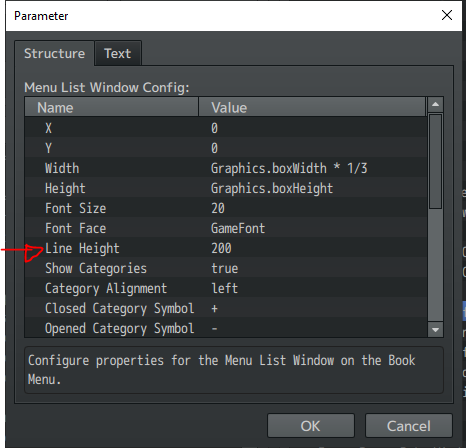Click the scrollbar up arrow
The image size is (466, 448).
[435, 105]
